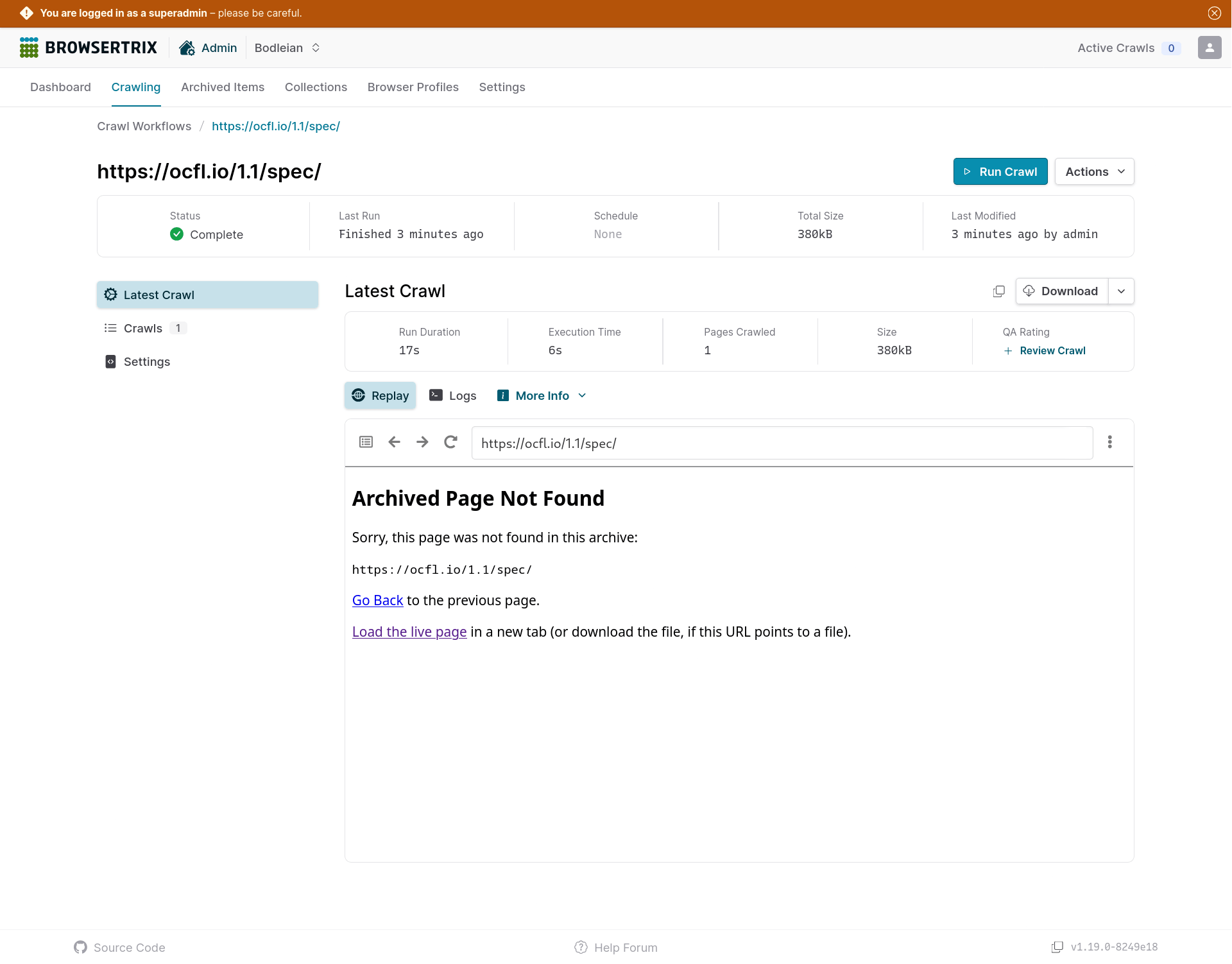Click the Load the live page link
The width and height of the screenshot is (1232, 964).
tap(409, 632)
